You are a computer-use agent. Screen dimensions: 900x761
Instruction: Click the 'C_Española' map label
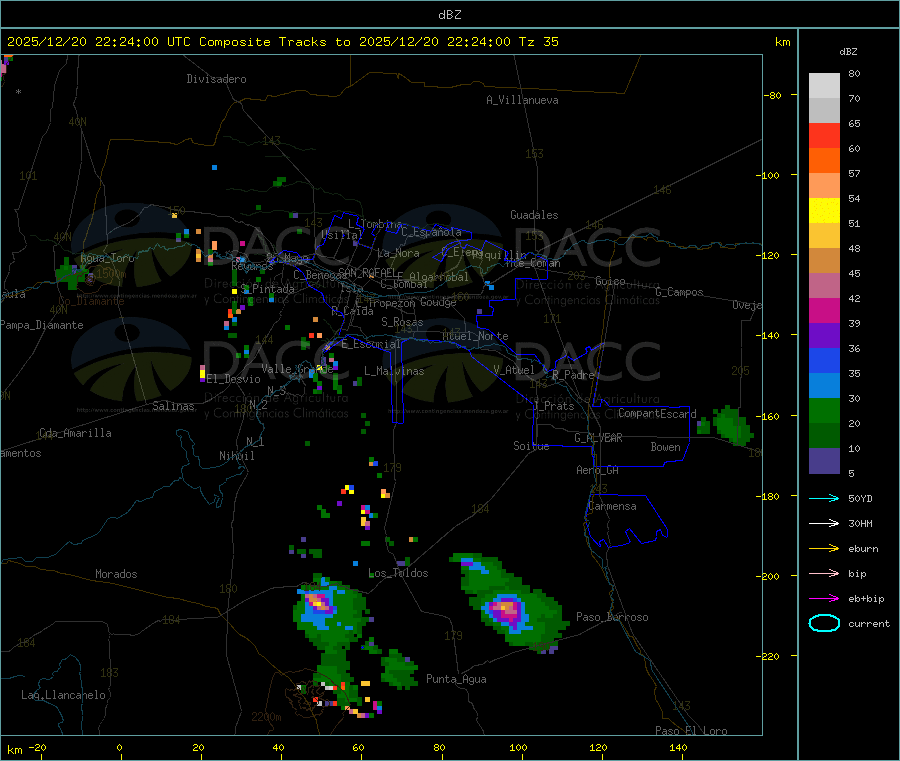[x=431, y=232]
